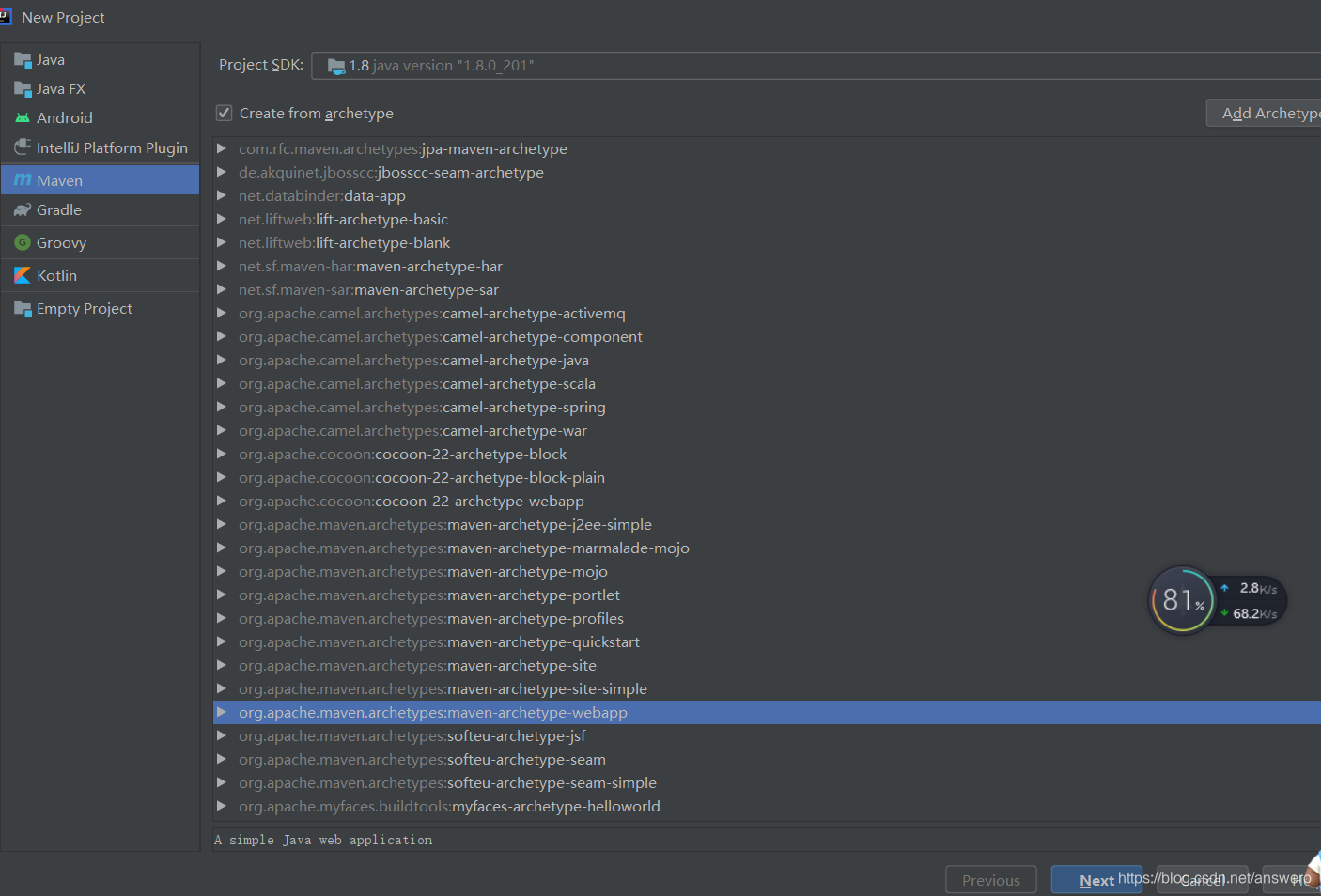Select cocoon-22-archetype-webapp text
The height and width of the screenshot is (896, 1321).
tap(479, 501)
